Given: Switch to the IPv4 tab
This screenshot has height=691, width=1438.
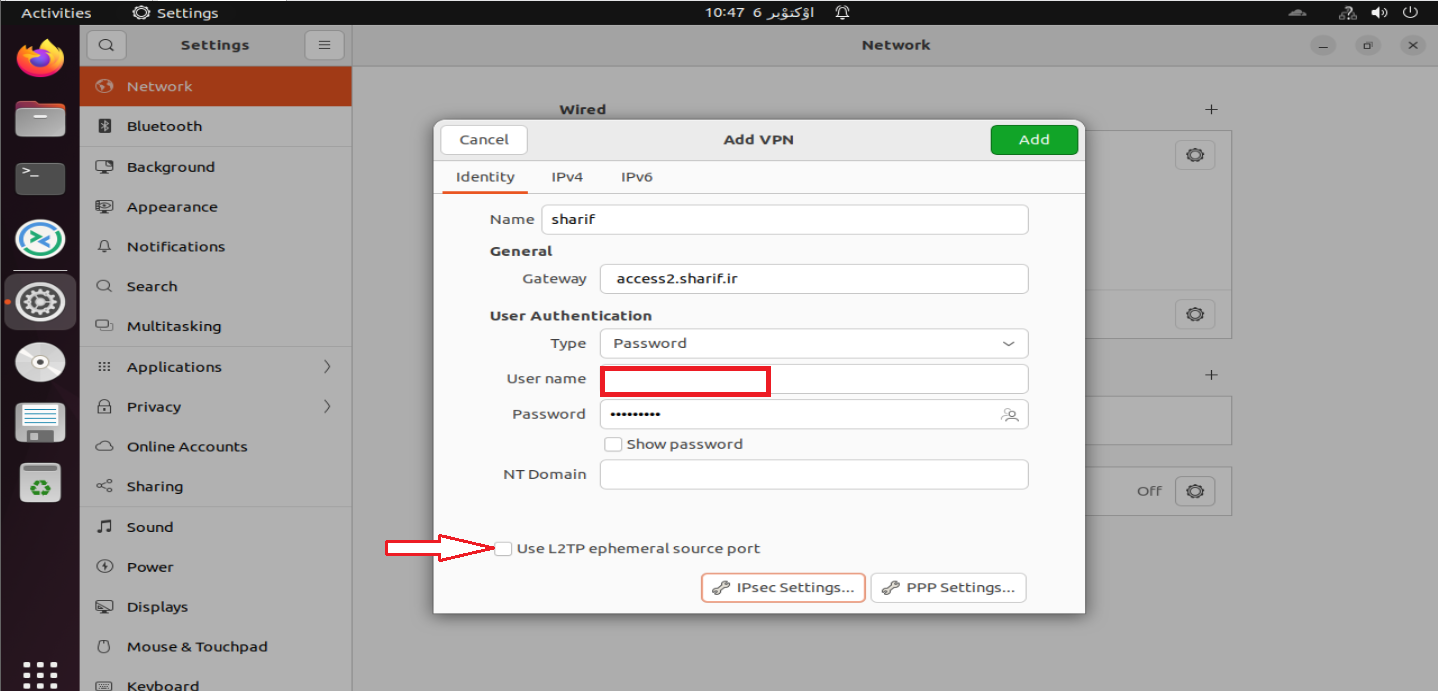Looking at the screenshot, I should 567,177.
